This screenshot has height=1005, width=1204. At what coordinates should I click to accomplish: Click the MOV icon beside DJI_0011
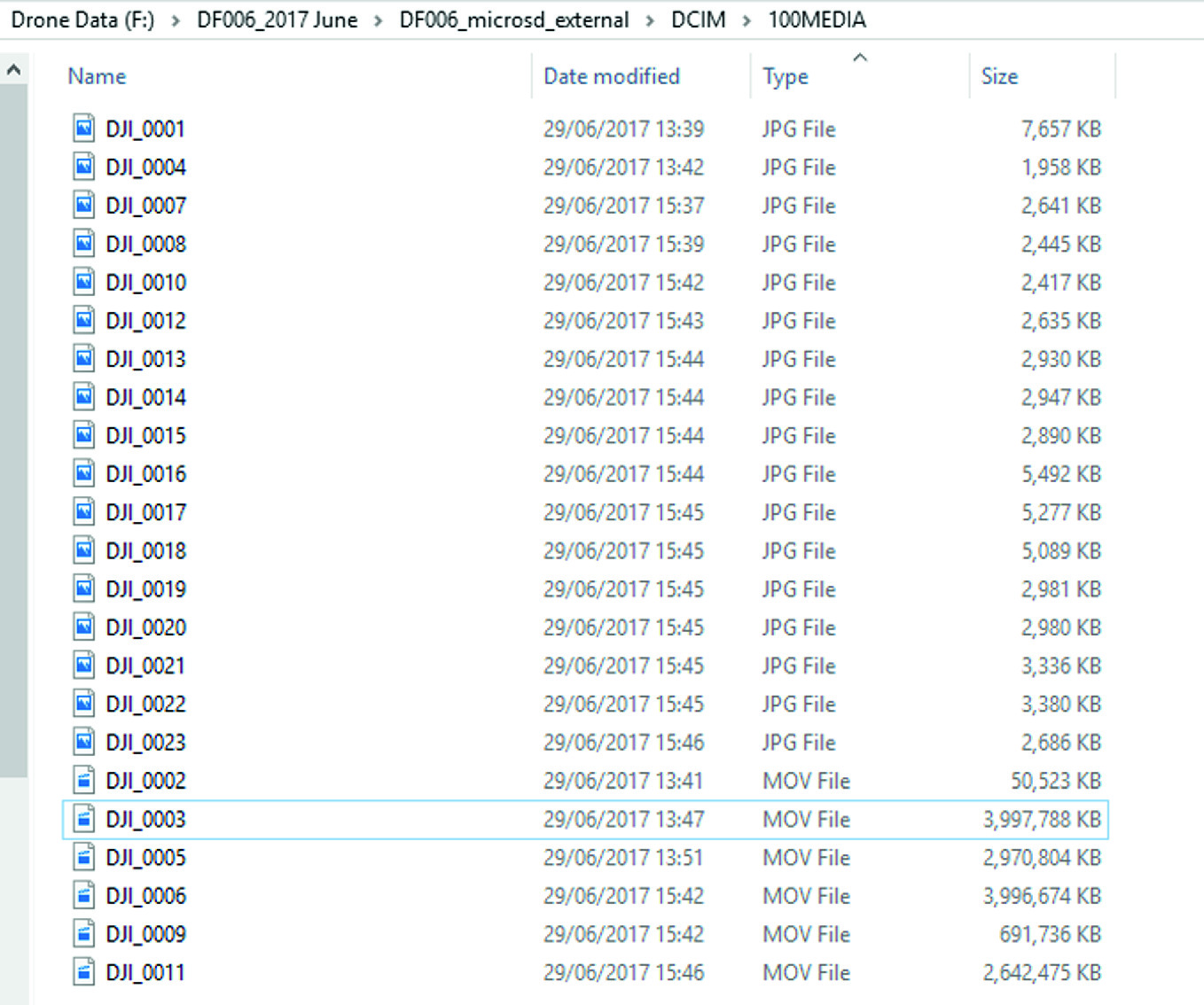click(x=83, y=972)
